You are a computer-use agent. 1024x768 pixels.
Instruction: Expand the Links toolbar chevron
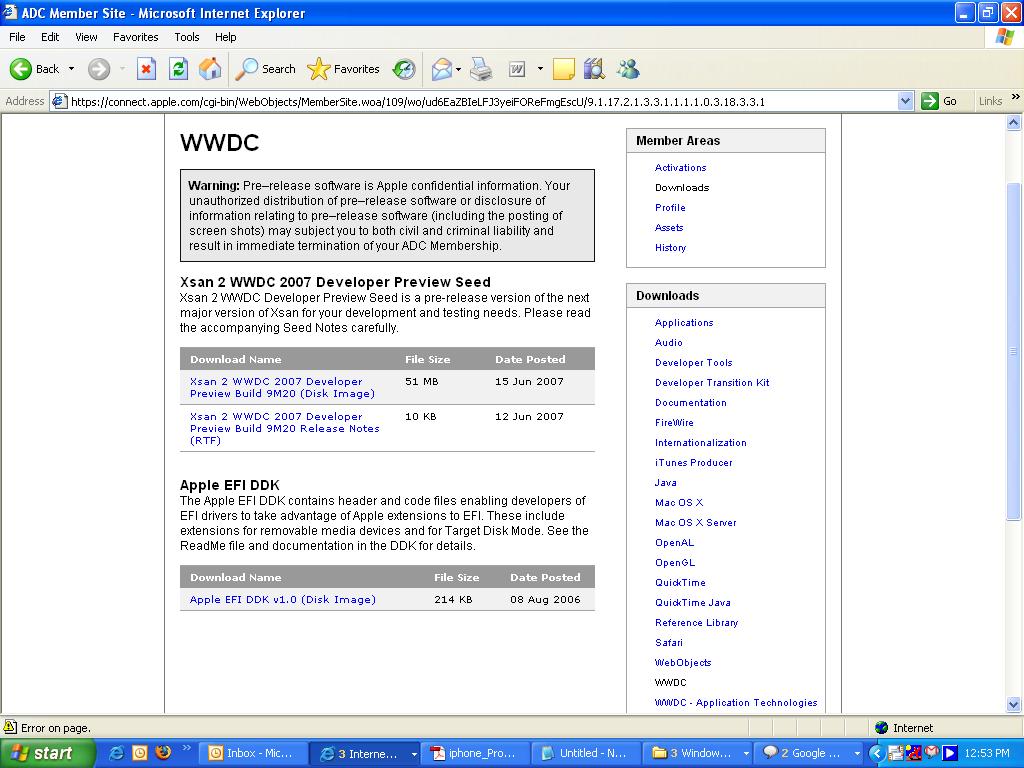click(1016, 97)
